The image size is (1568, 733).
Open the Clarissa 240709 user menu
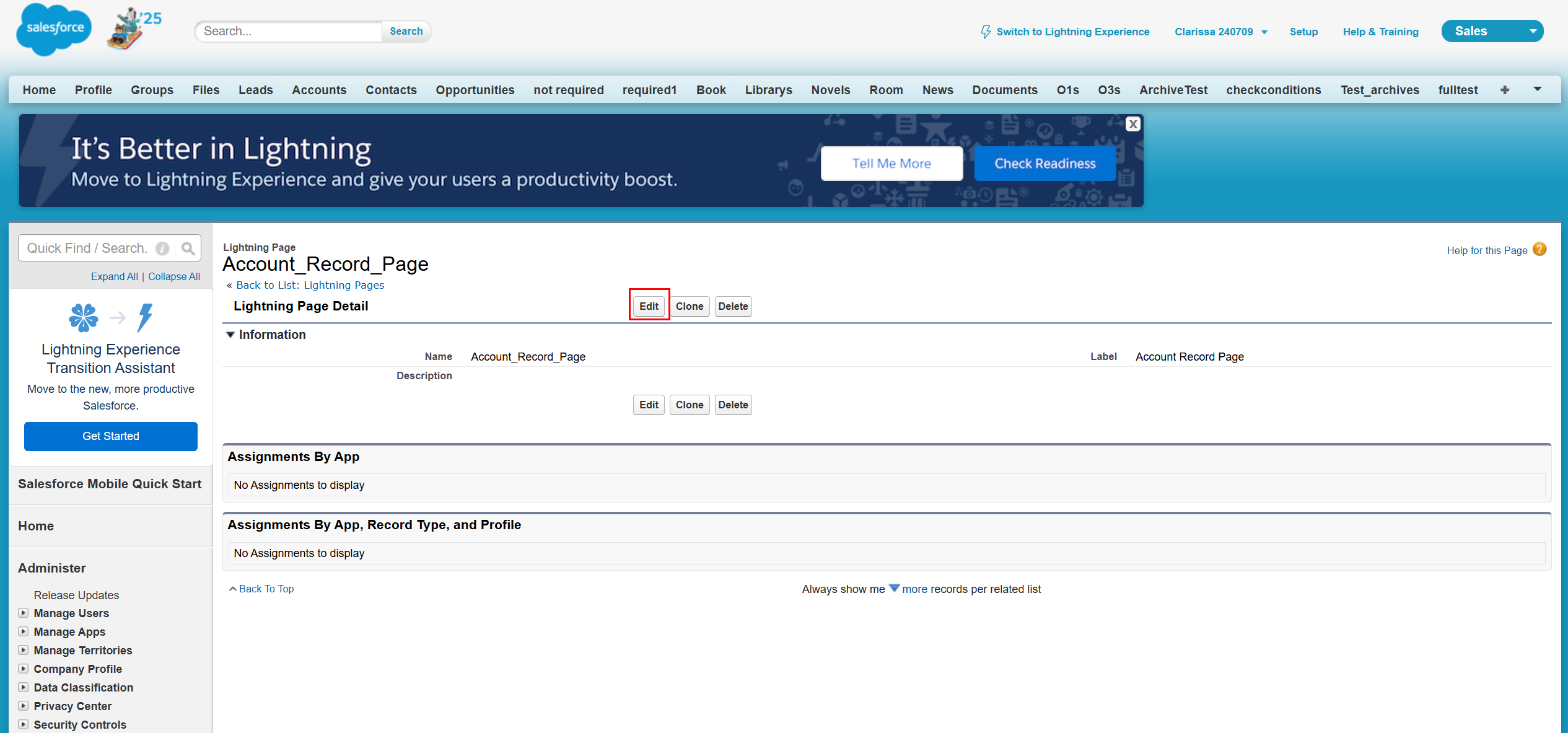1220,32
